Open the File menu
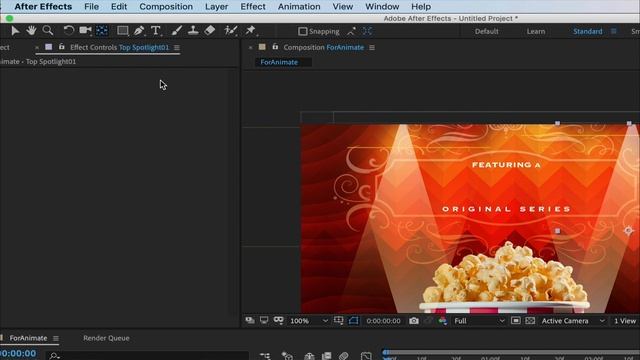Viewport: 640px width, 360px height. pos(91,7)
